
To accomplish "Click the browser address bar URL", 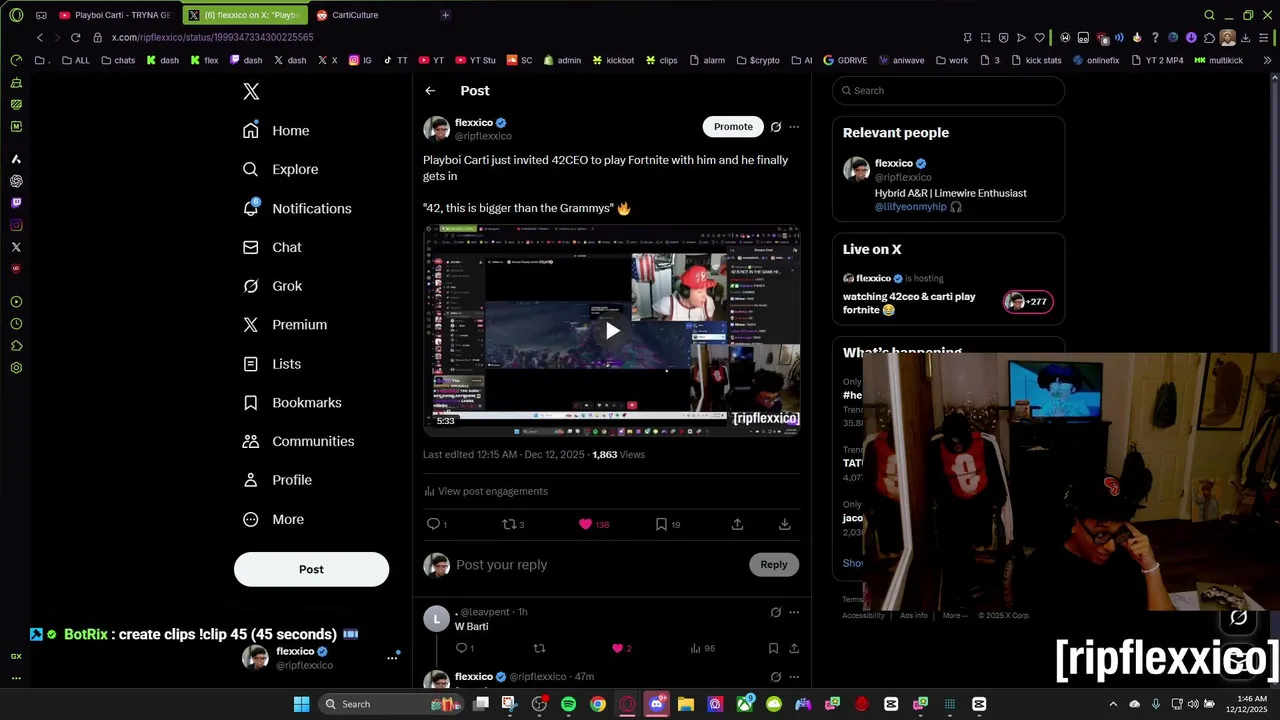I will [213, 37].
